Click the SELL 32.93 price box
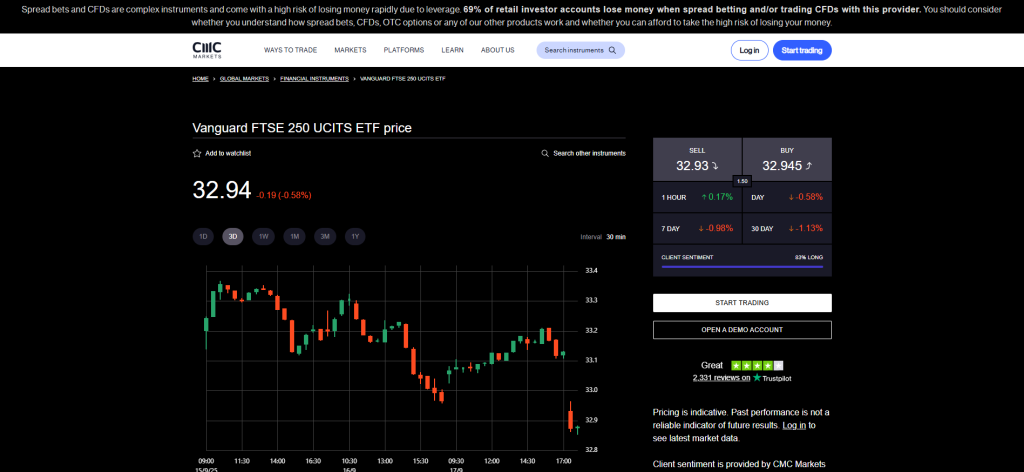The image size is (1024, 472). [x=697, y=159]
